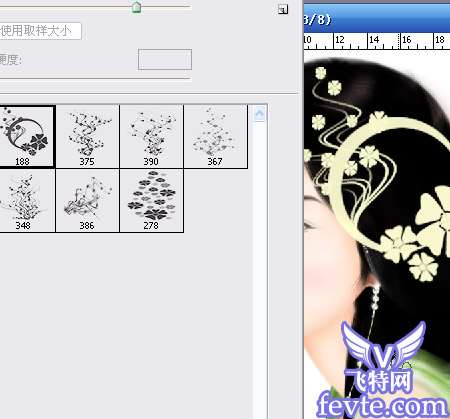Click the hardness slider track
450x419 pixels.
[95, 79]
